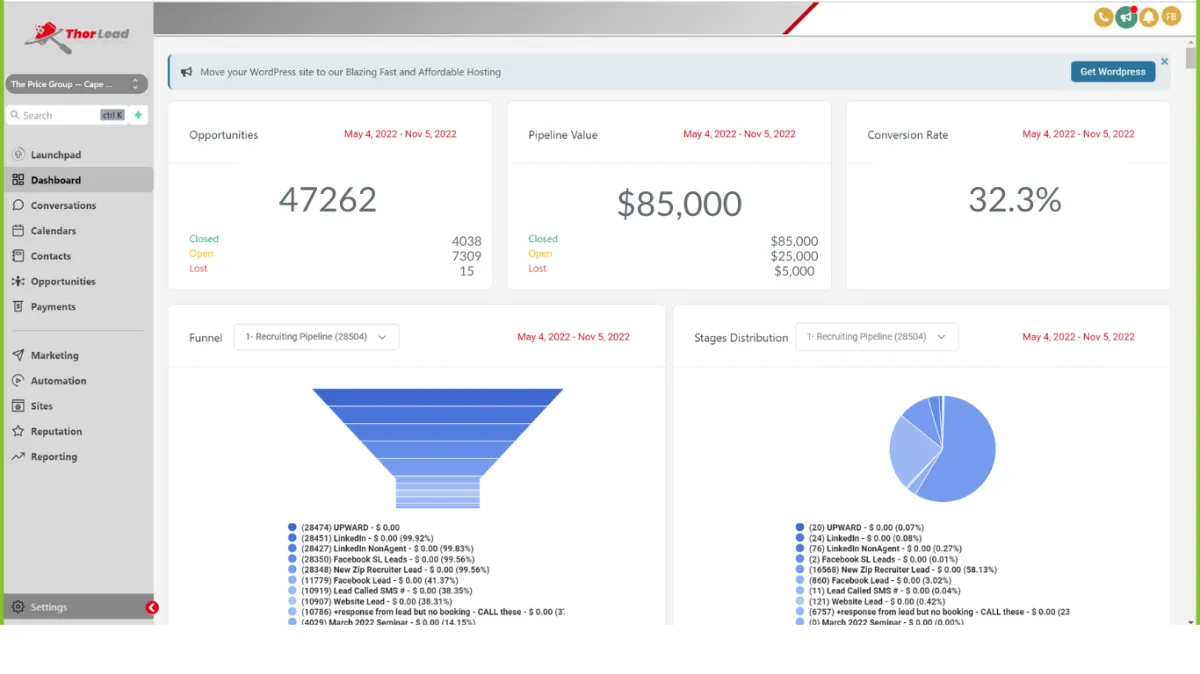
Task: Collapse sidebar with the red arrow icon
Action: (x=152, y=607)
